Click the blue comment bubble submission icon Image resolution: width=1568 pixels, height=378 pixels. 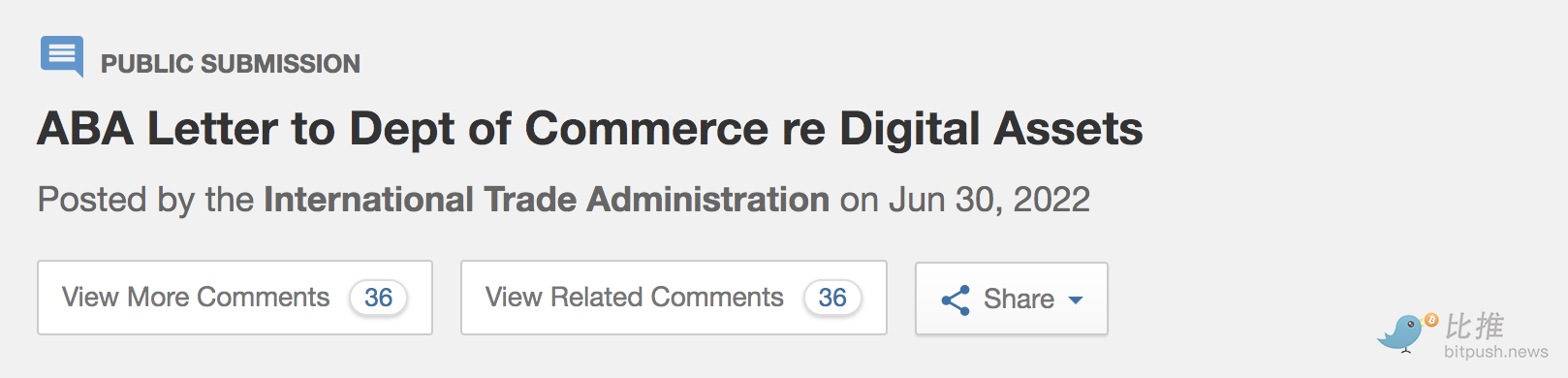tap(62, 56)
